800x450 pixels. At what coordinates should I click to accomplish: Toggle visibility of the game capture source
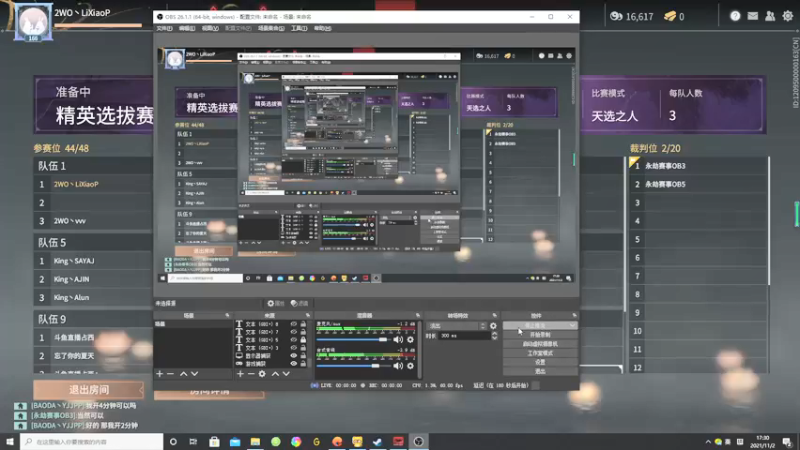point(293,364)
